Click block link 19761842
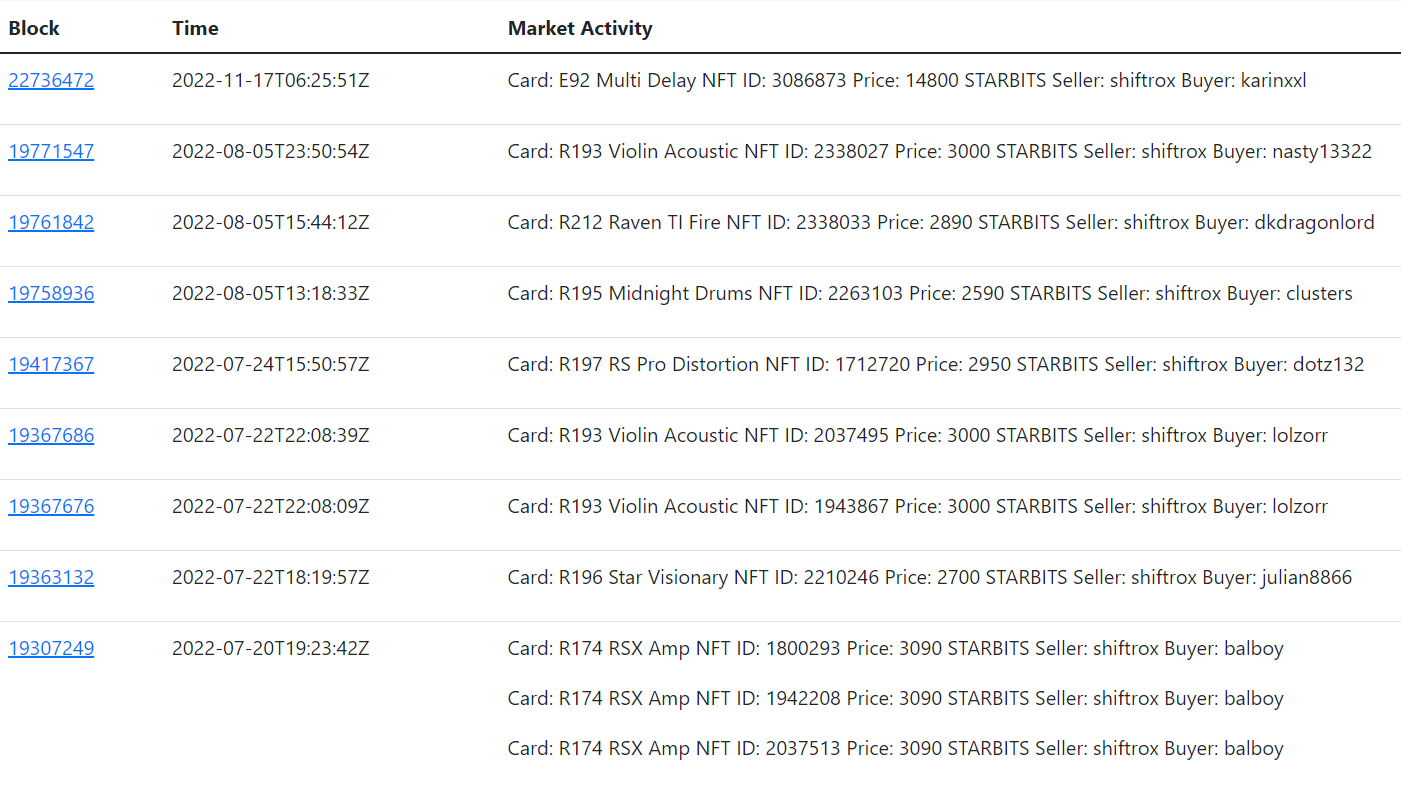This screenshot has width=1401, height=790. (51, 222)
